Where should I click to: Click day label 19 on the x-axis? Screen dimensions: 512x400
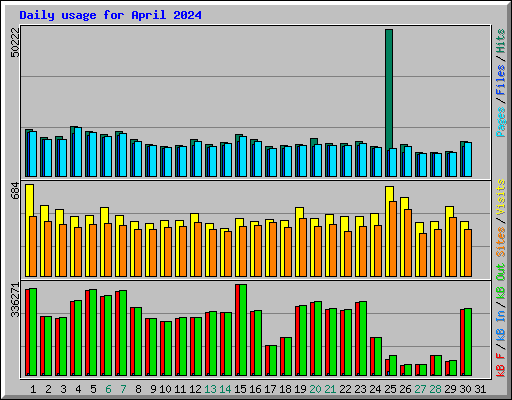tap(300, 389)
